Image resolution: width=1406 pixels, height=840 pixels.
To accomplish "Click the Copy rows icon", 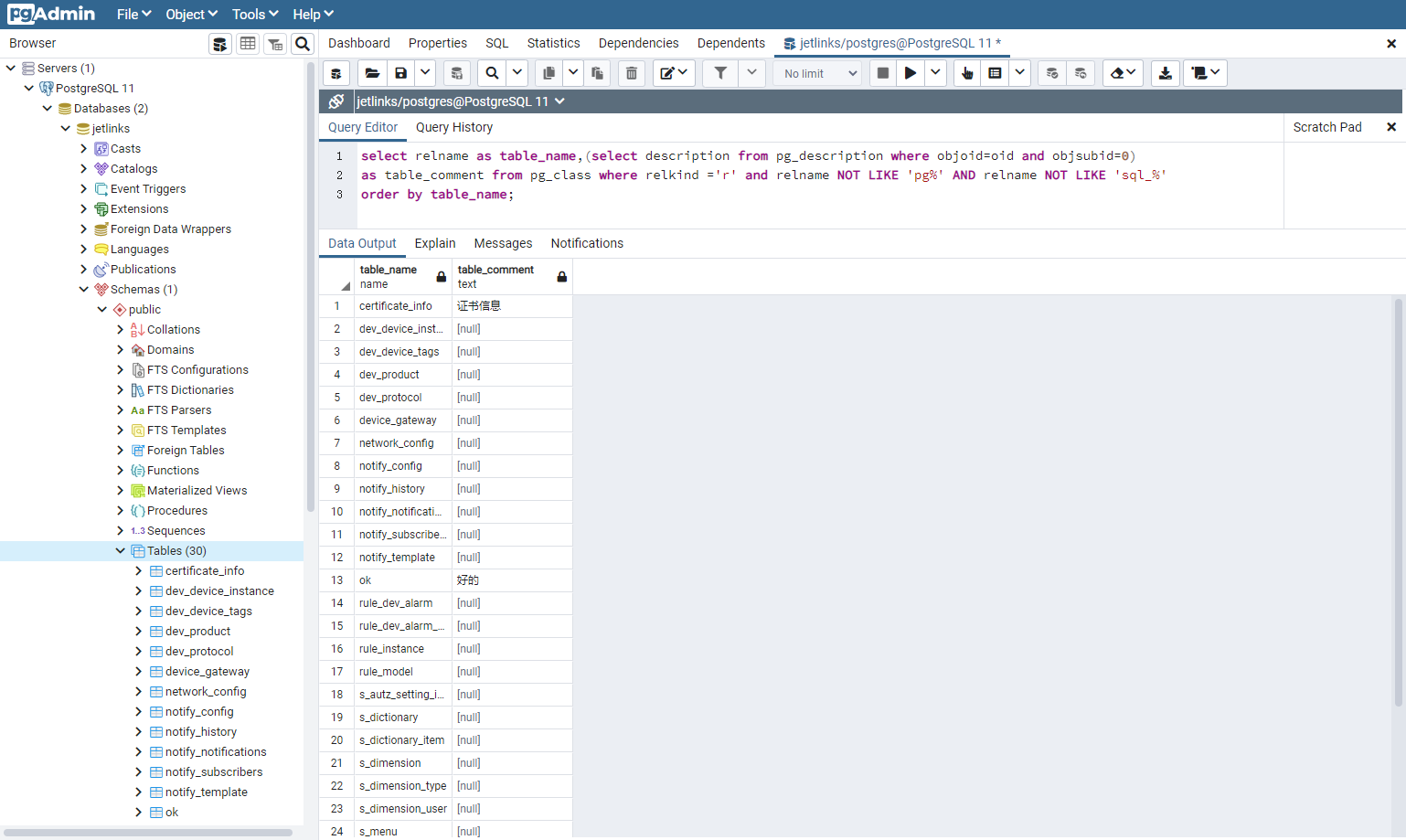I will (549, 73).
